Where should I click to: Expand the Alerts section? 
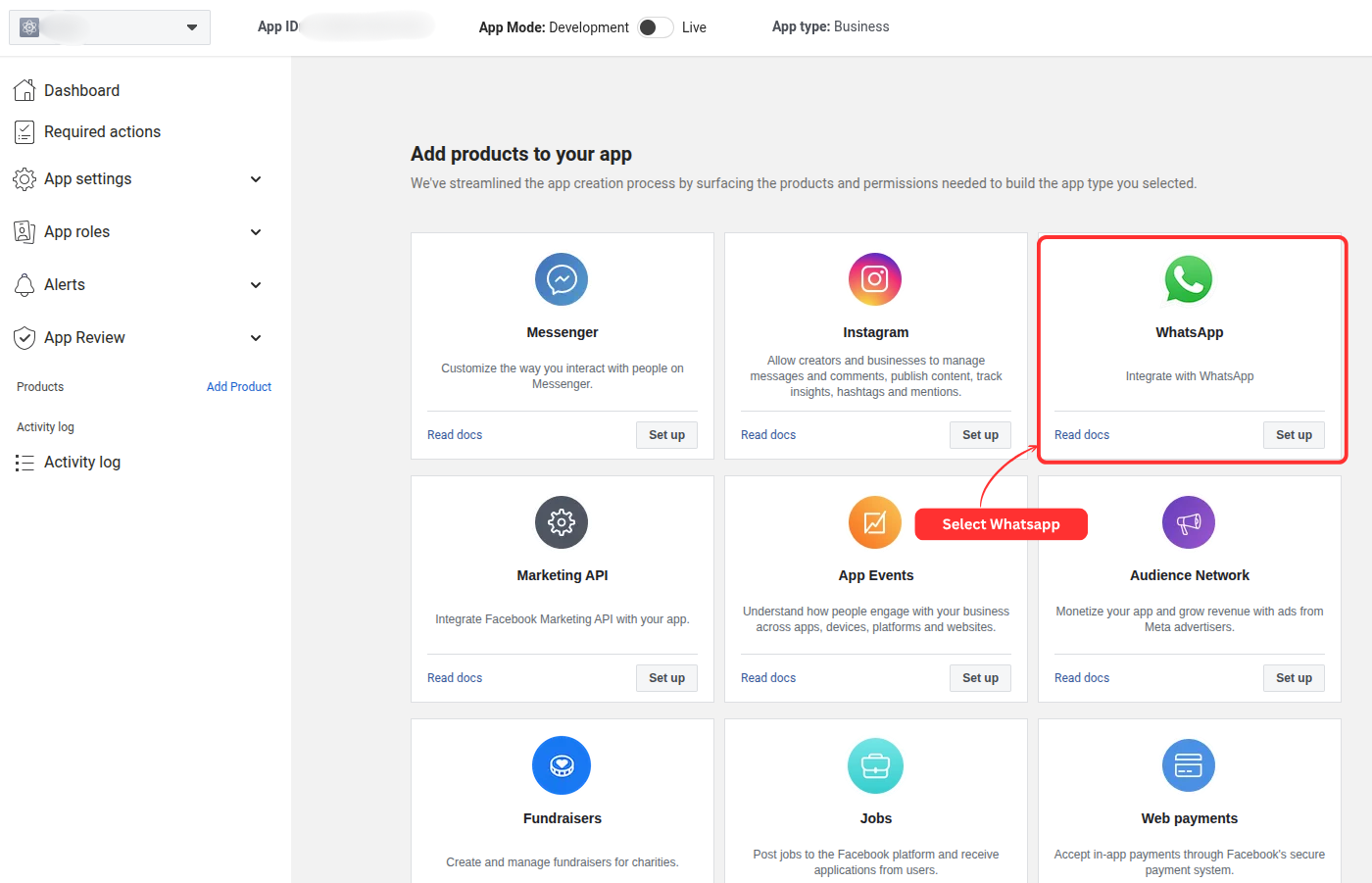pos(256,285)
